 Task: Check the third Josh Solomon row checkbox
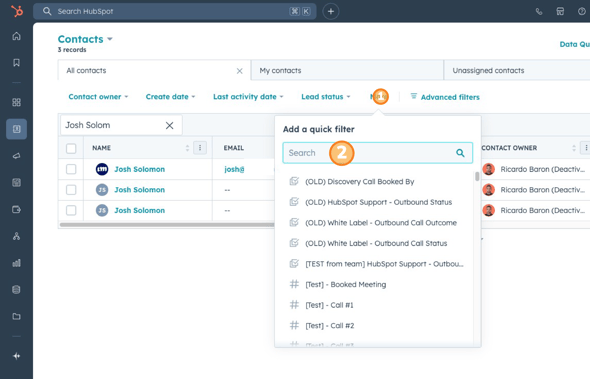(x=71, y=210)
